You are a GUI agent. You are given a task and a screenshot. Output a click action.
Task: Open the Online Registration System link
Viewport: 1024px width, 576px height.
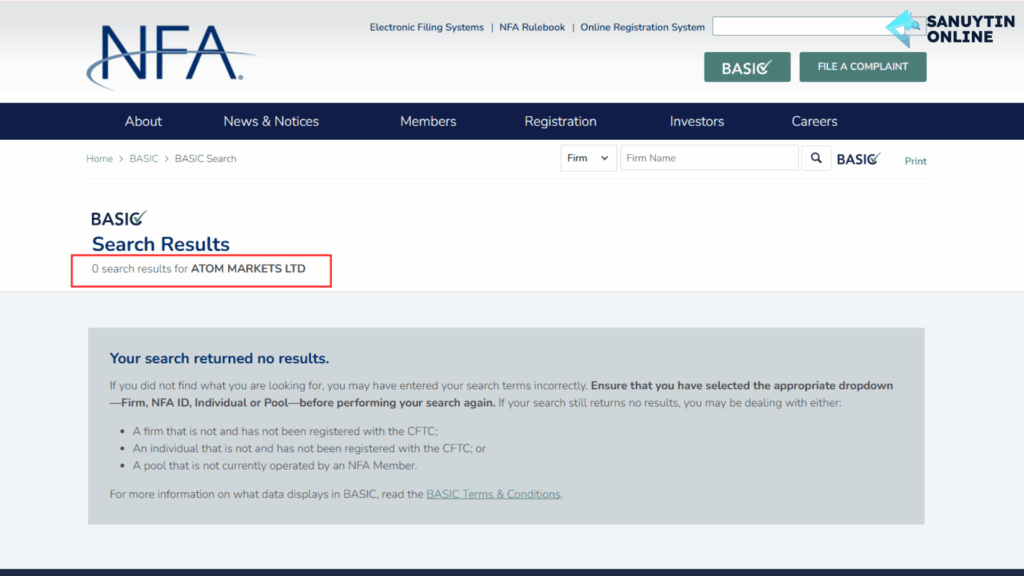click(x=643, y=27)
